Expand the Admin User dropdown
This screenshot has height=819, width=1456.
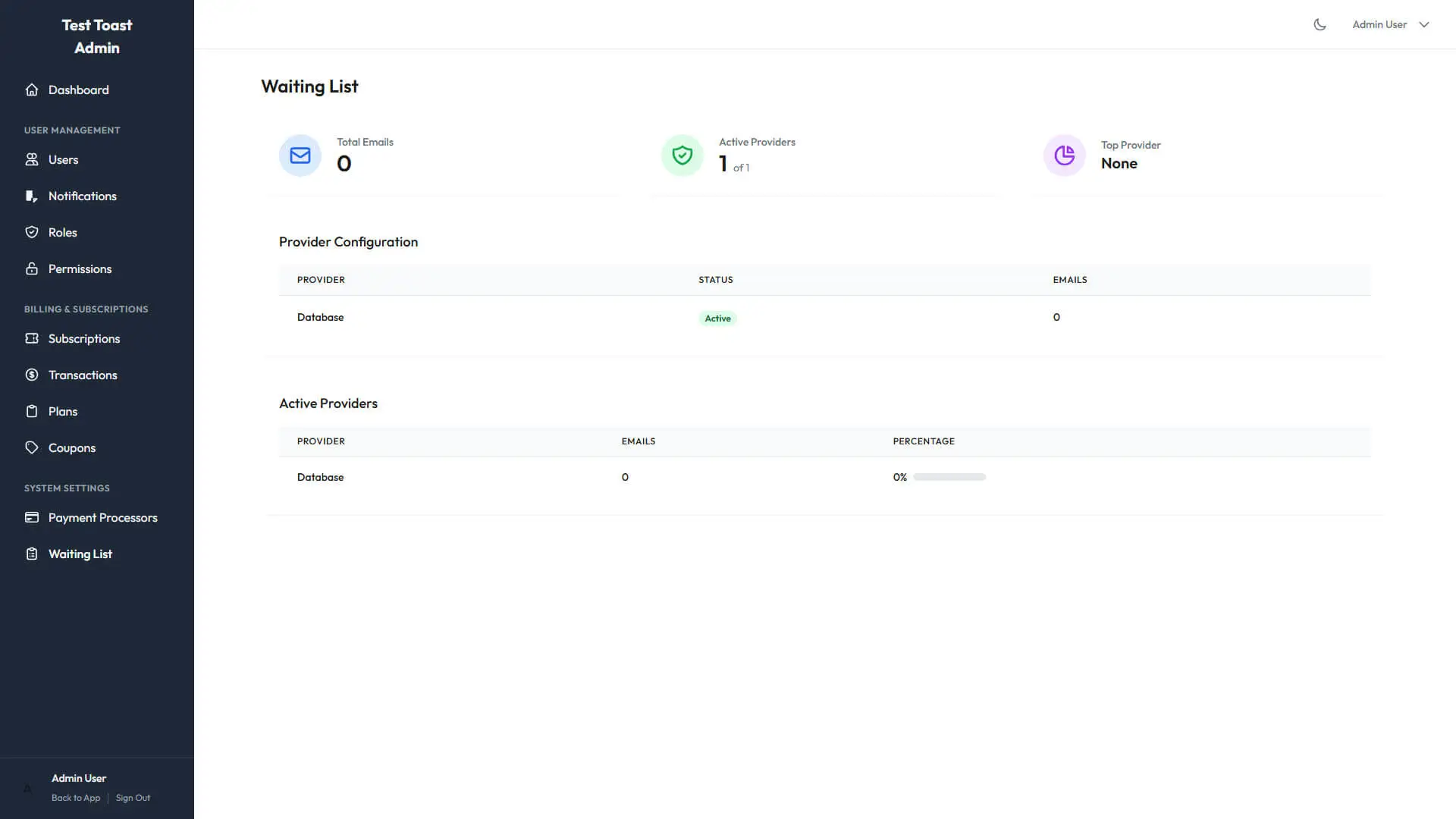1391,24
